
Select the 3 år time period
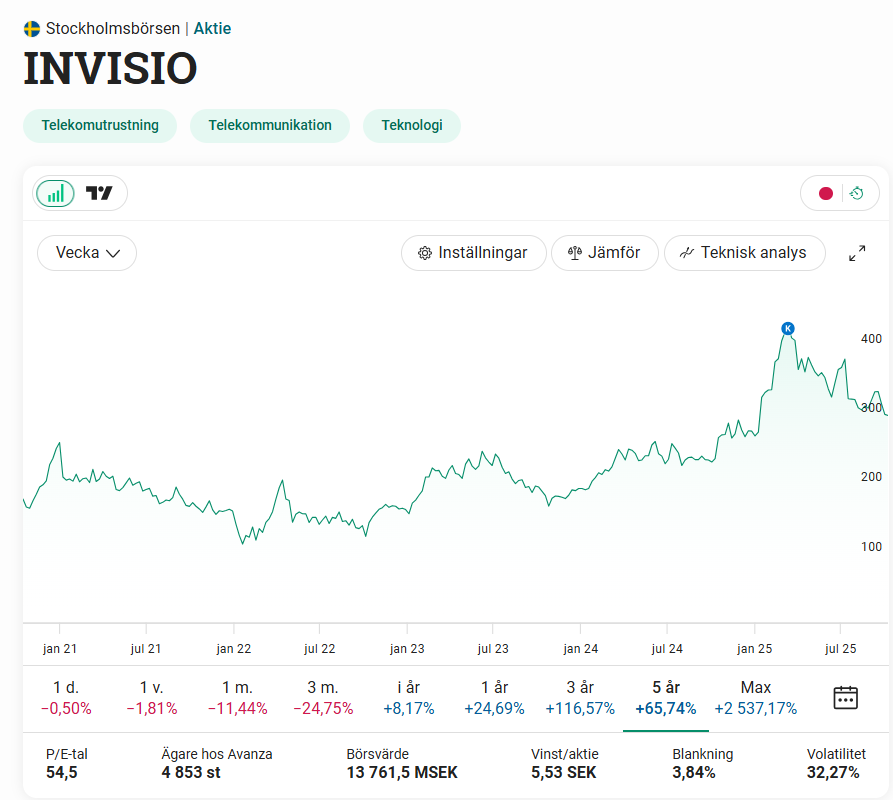580,698
